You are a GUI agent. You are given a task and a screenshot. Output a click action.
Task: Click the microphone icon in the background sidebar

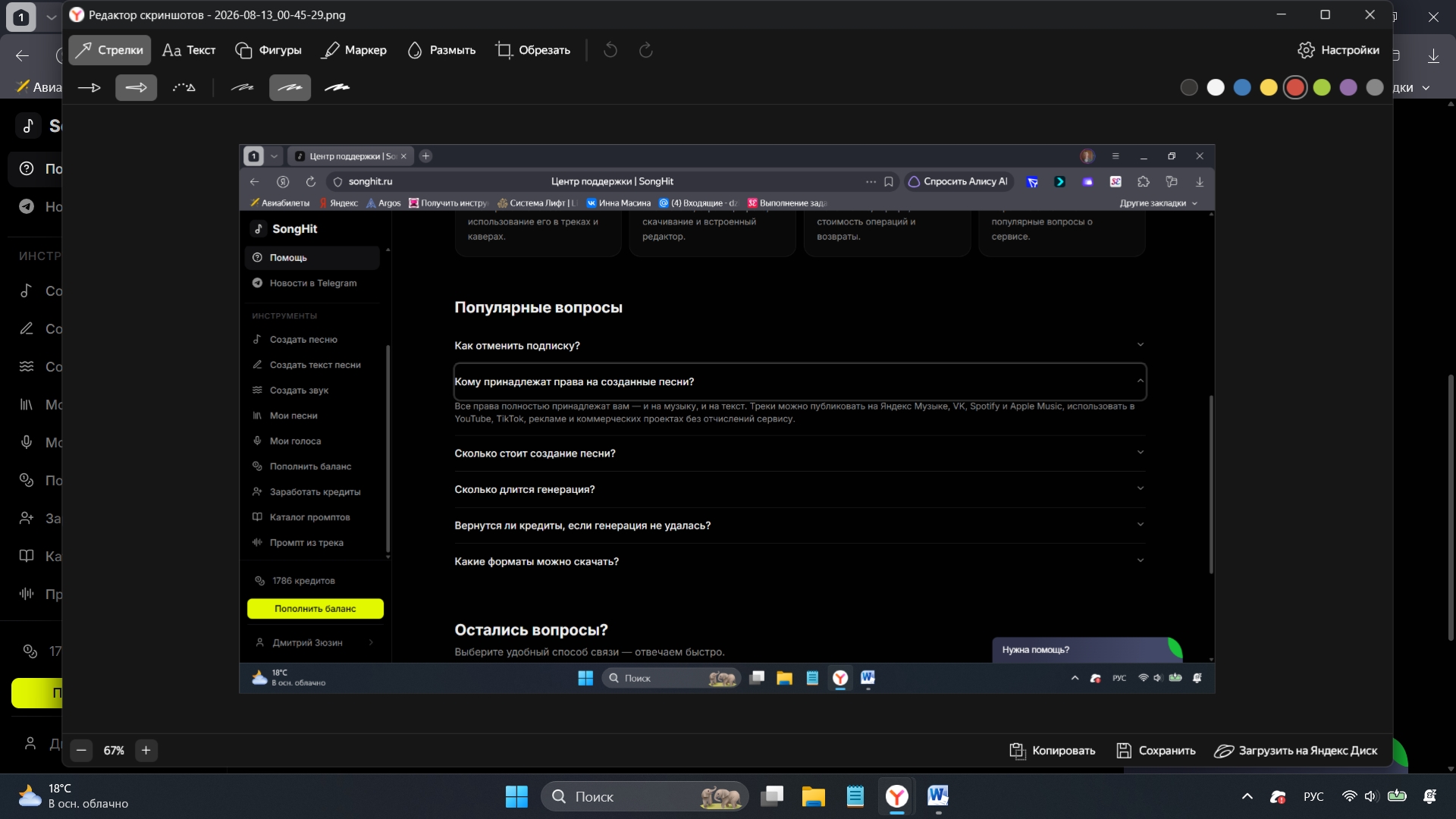point(27,442)
